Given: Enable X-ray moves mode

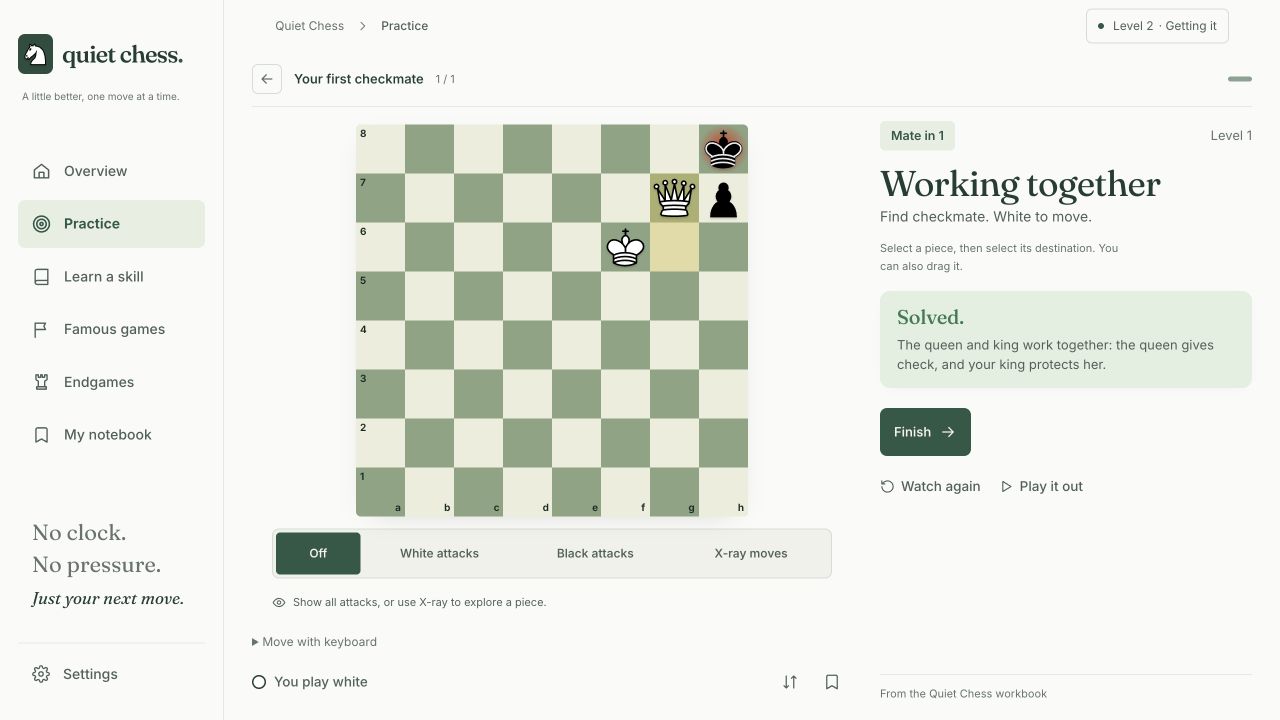Looking at the screenshot, I should 751,553.
